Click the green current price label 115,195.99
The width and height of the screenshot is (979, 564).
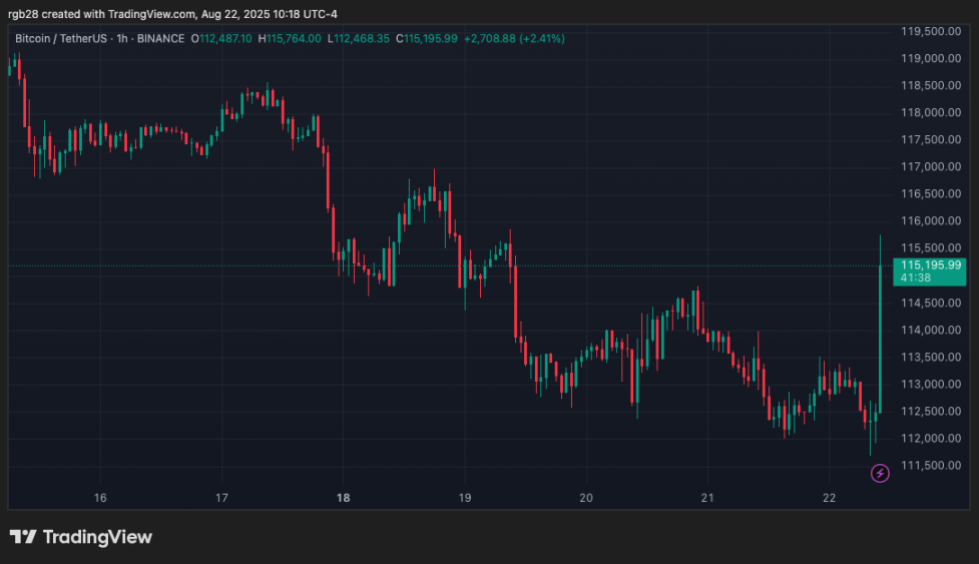(x=930, y=265)
